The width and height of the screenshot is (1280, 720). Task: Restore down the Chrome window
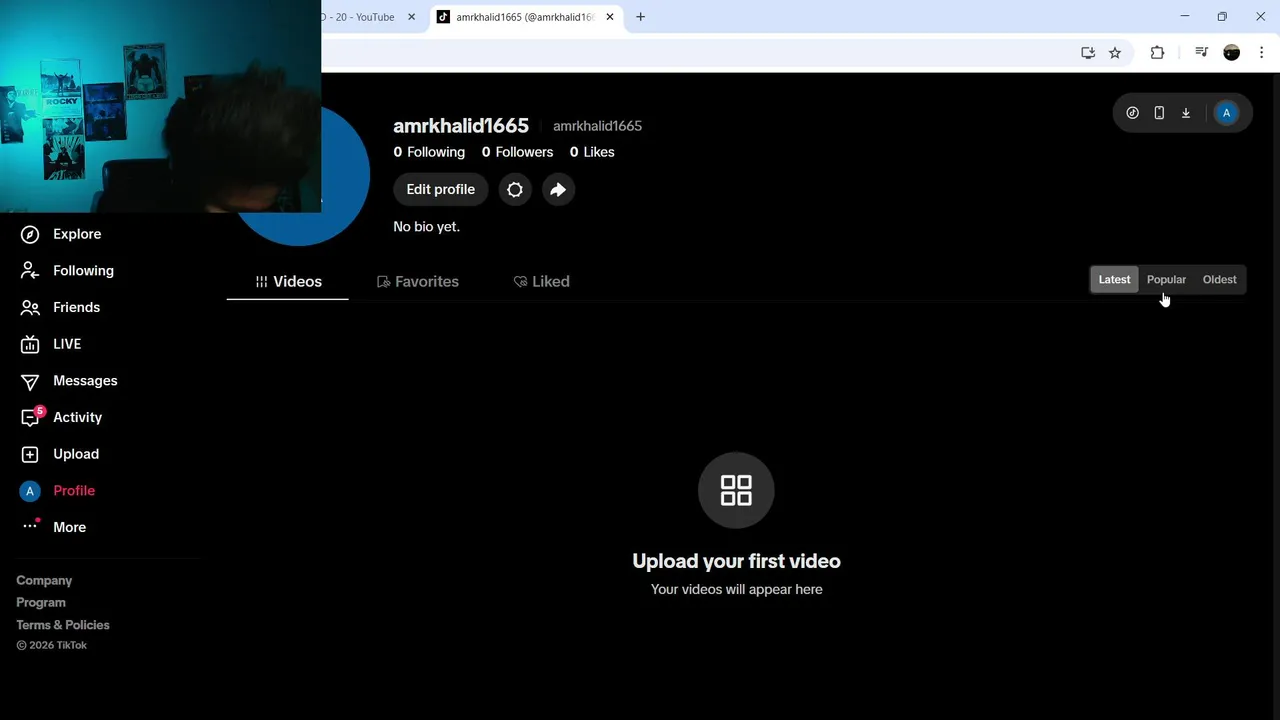[1222, 17]
